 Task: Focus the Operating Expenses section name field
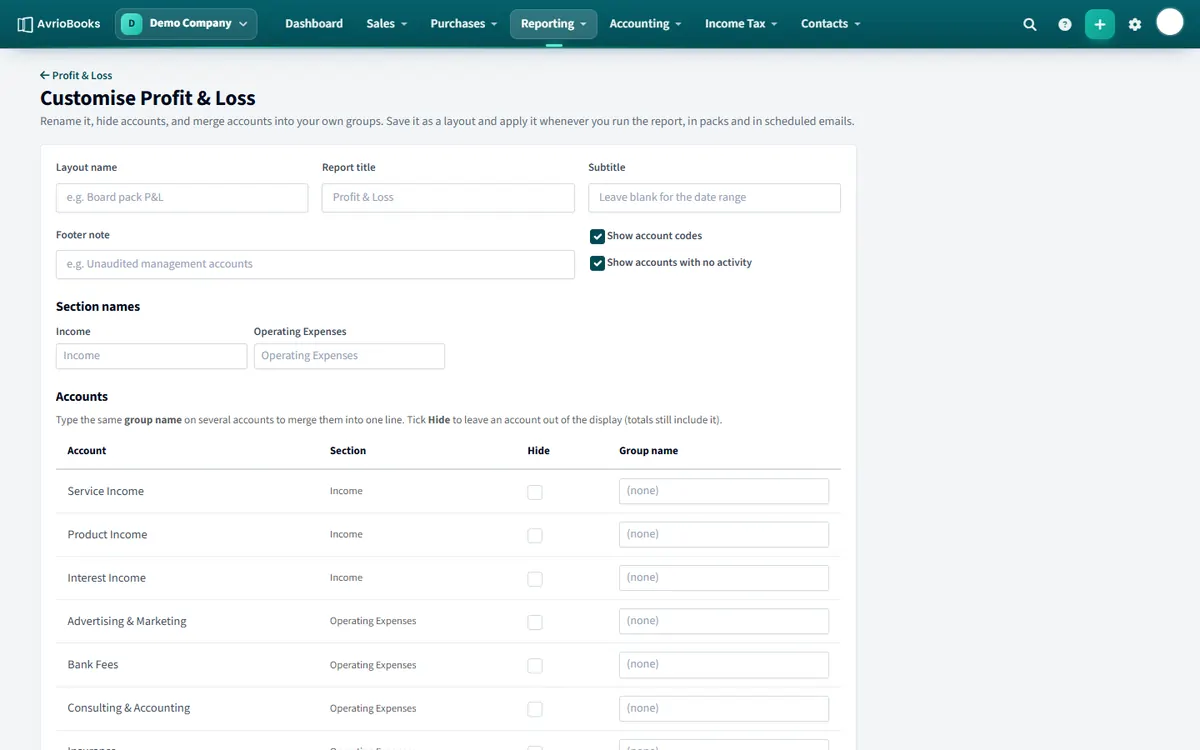click(x=349, y=356)
